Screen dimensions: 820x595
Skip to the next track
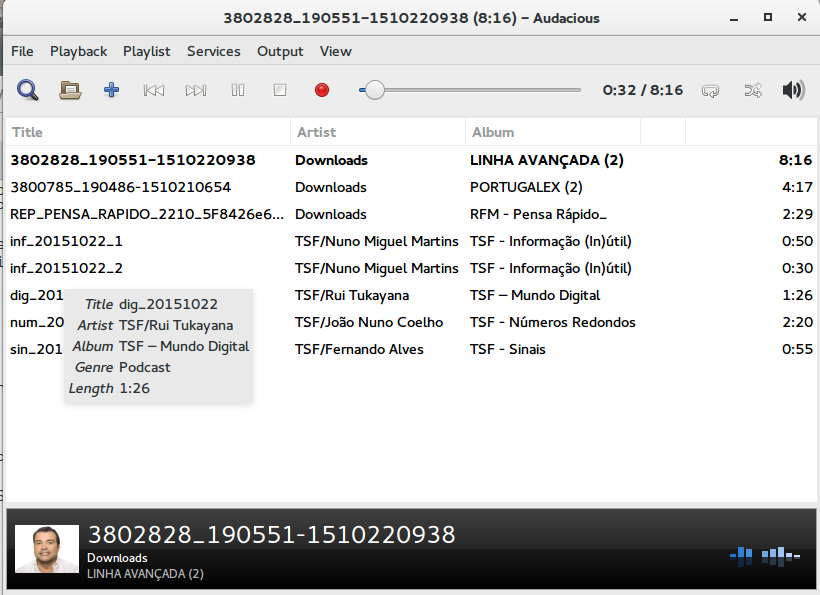coord(196,90)
